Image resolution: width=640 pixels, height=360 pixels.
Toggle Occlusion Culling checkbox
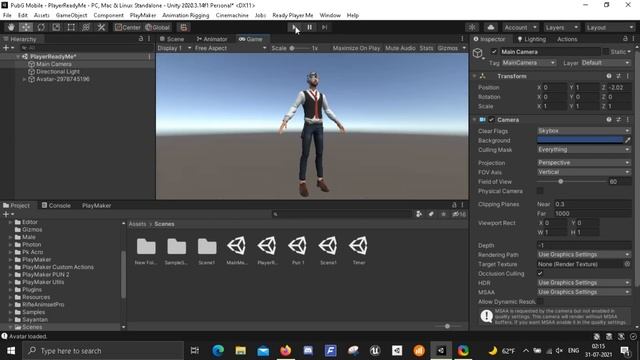click(540, 273)
